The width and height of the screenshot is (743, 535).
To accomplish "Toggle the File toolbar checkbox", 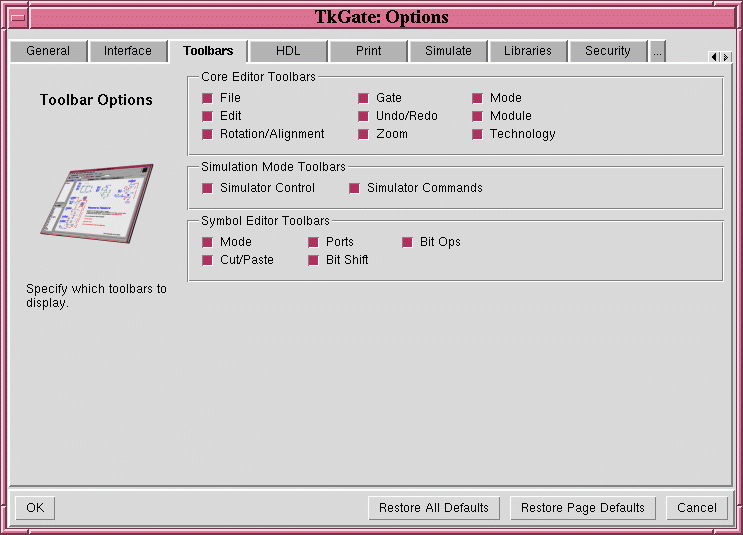I will 208,98.
